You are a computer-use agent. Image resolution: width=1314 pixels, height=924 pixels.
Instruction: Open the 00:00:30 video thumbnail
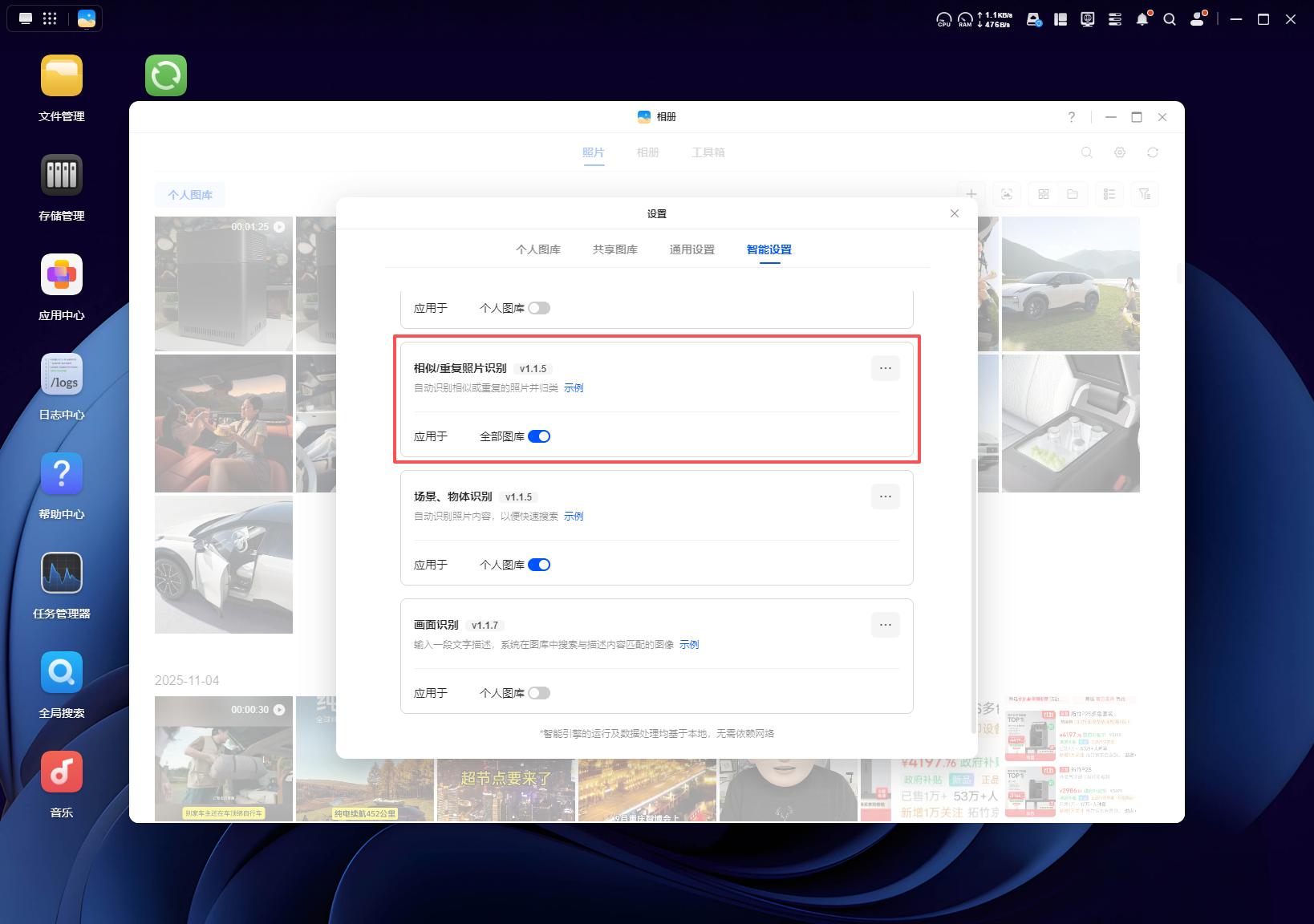click(224, 759)
